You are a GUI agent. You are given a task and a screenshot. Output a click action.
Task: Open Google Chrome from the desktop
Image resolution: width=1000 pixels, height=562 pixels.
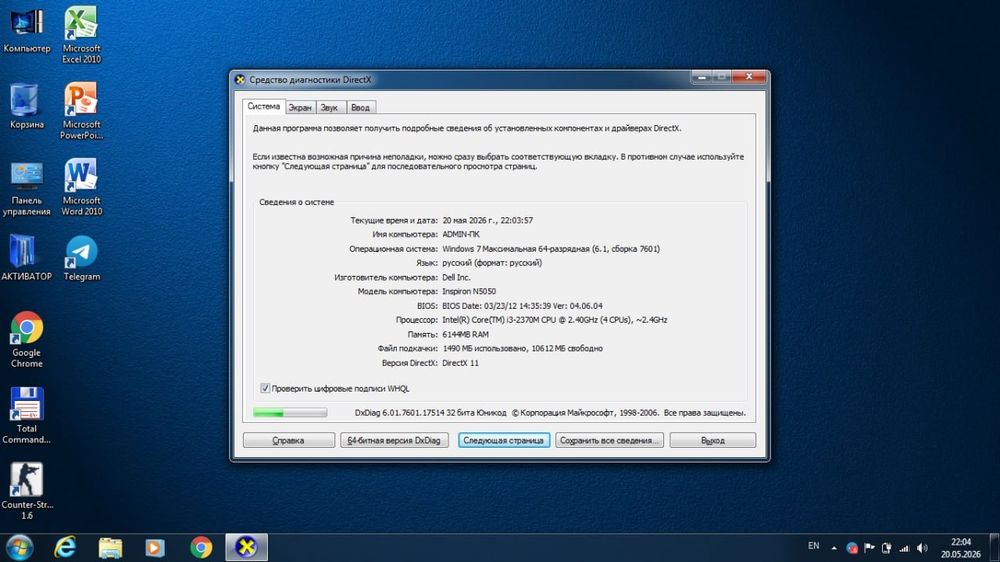[x=26, y=339]
